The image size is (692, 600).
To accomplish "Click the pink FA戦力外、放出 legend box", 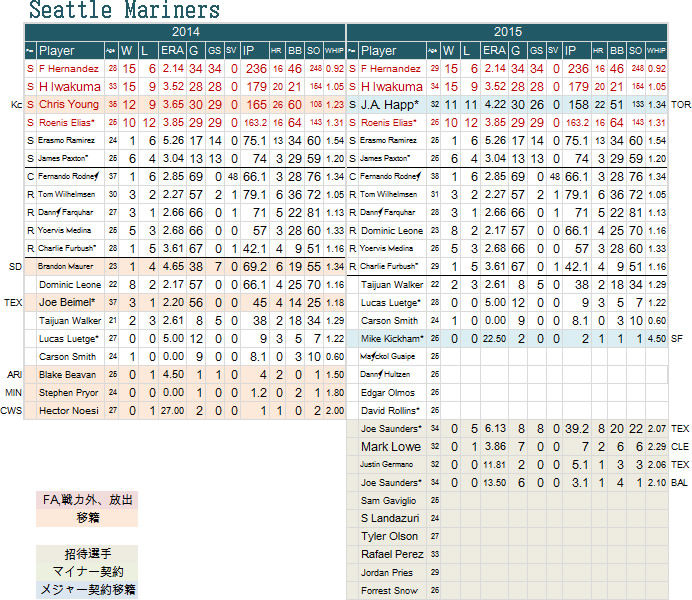I will (x=87, y=500).
